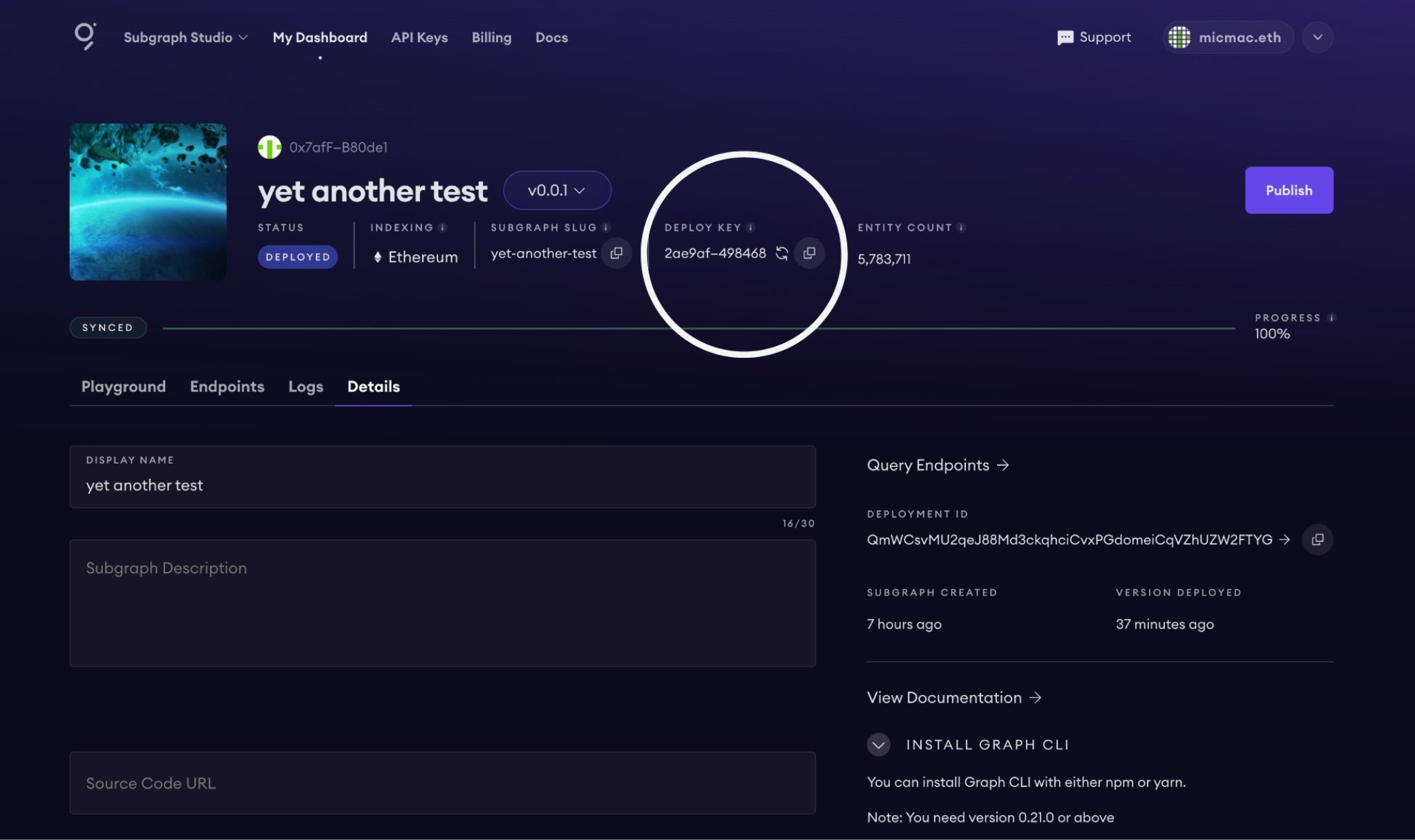
Task: Switch to the Playground tab
Action: click(123, 387)
